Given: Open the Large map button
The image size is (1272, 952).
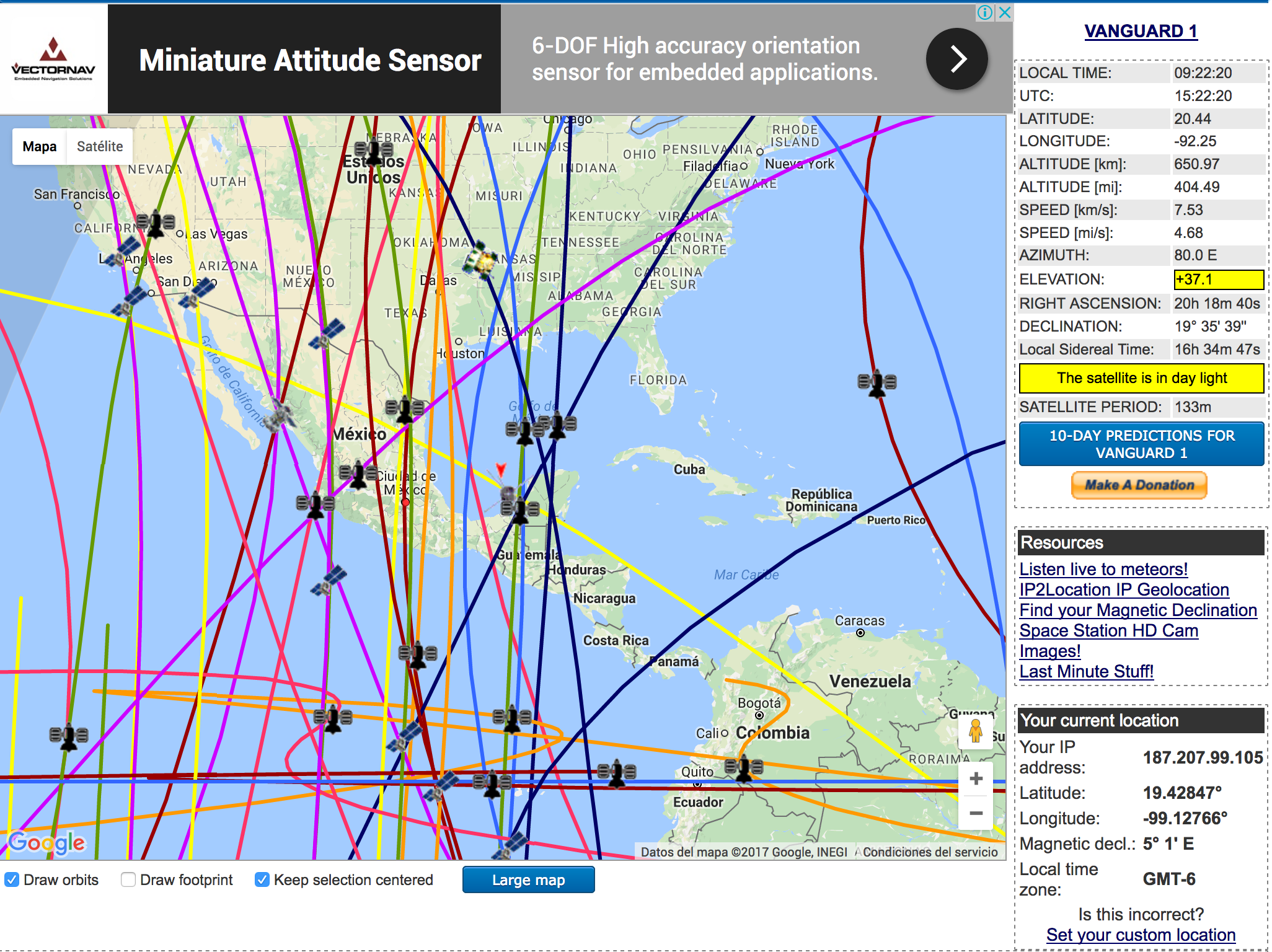Looking at the screenshot, I should tap(528, 880).
